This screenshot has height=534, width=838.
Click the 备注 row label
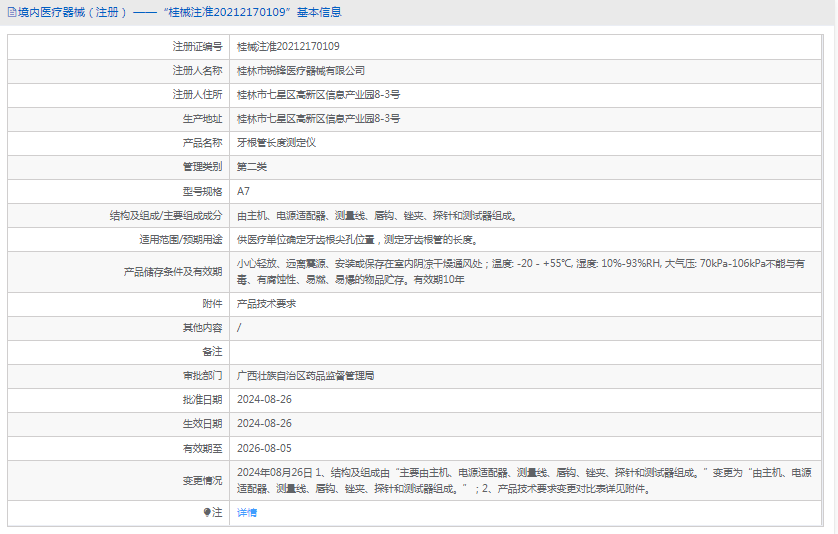212,352
